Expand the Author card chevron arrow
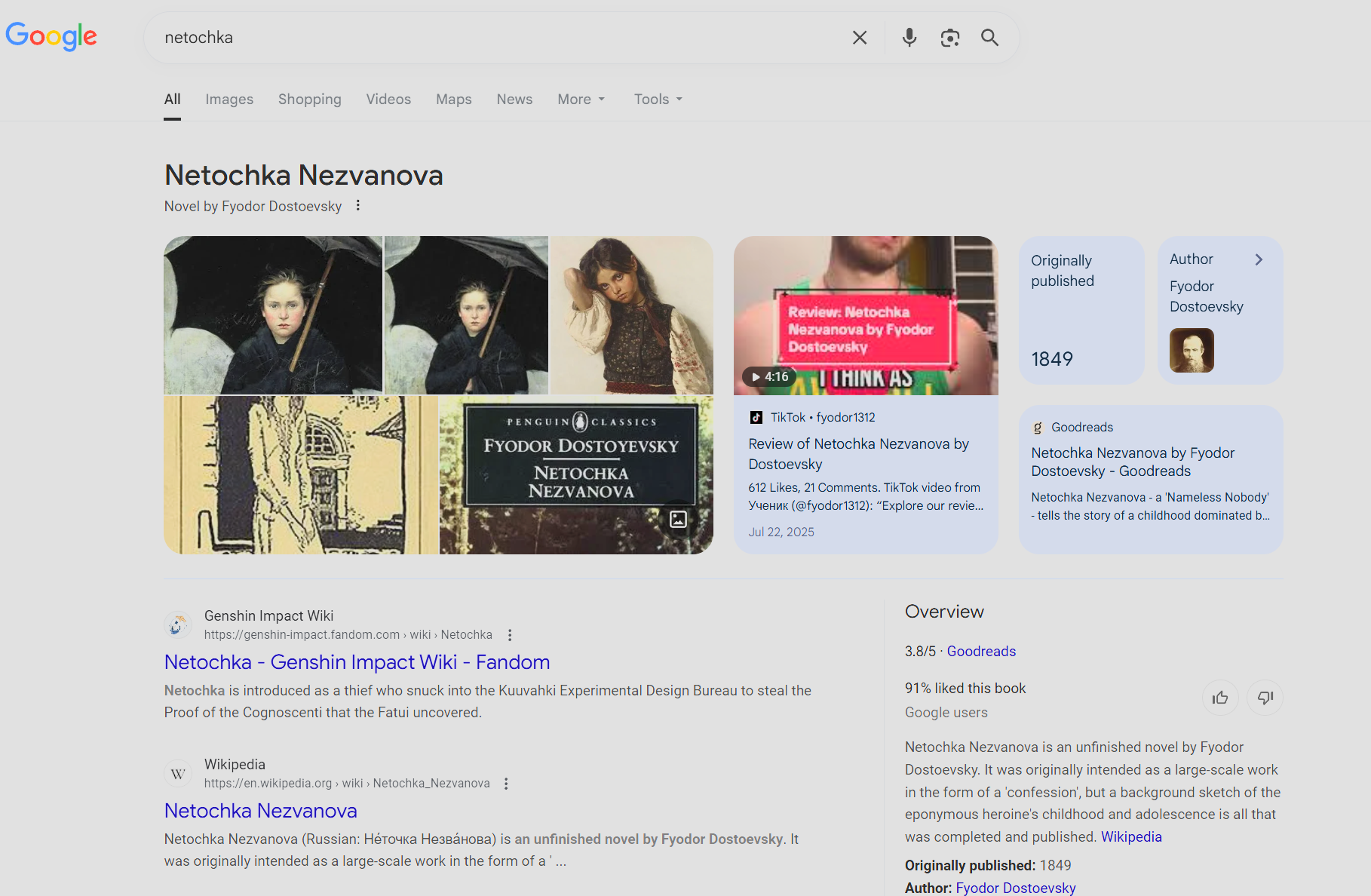The image size is (1371, 896). tap(1258, 259)
